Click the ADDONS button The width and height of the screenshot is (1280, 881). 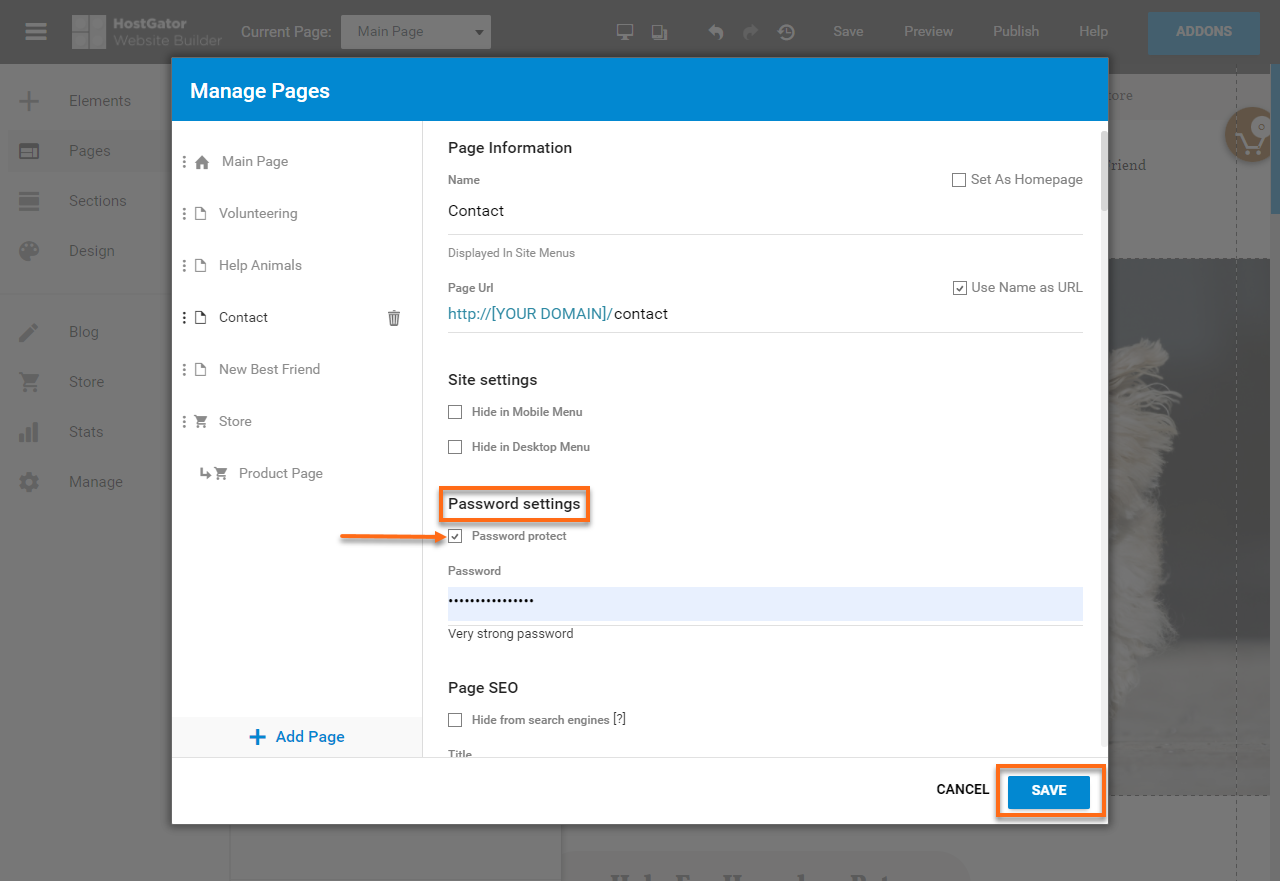(x=1203, y=32)
